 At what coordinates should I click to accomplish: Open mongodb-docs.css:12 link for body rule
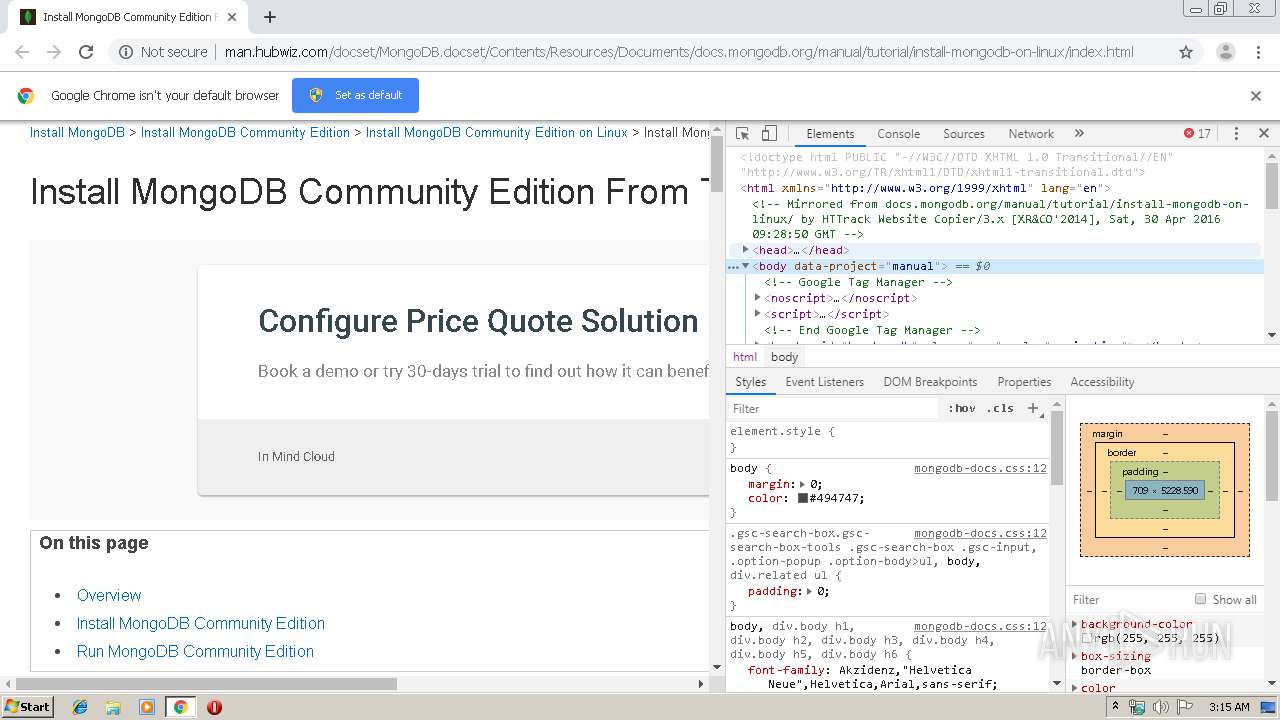coord(980,468)
